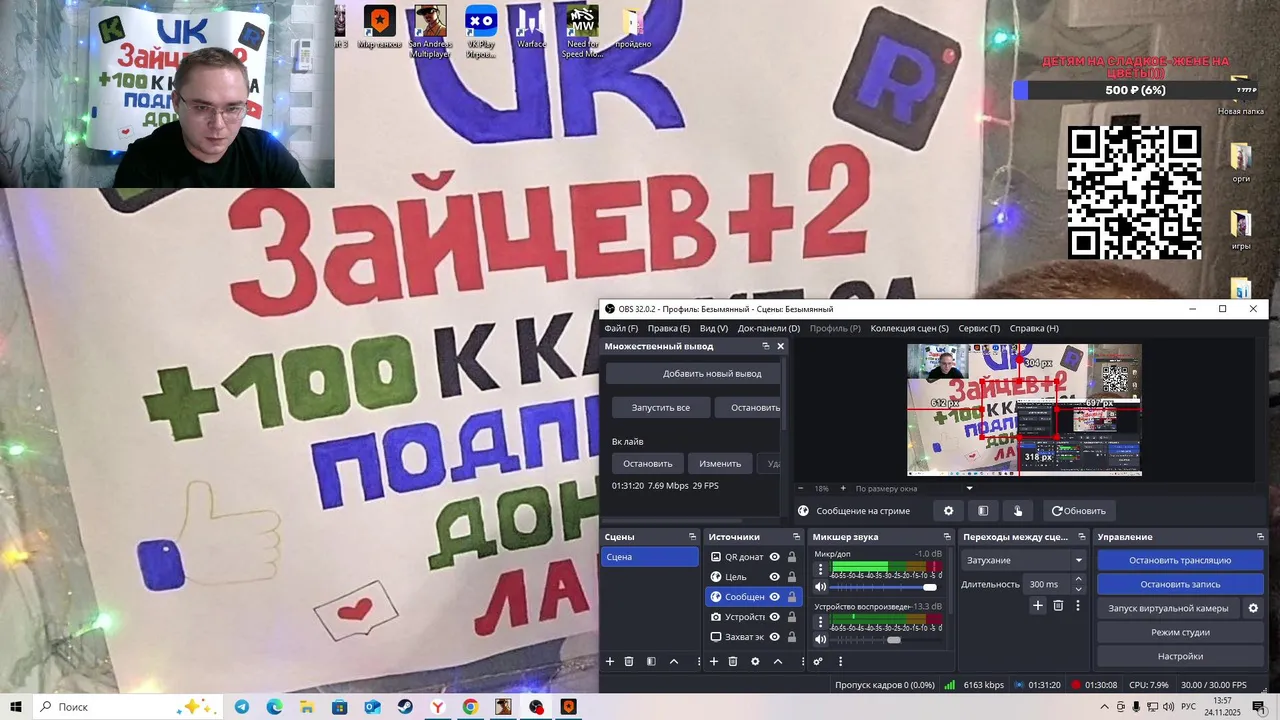Open the Вид (V) menu
The image size is (1280, 720).
point(714,328)
